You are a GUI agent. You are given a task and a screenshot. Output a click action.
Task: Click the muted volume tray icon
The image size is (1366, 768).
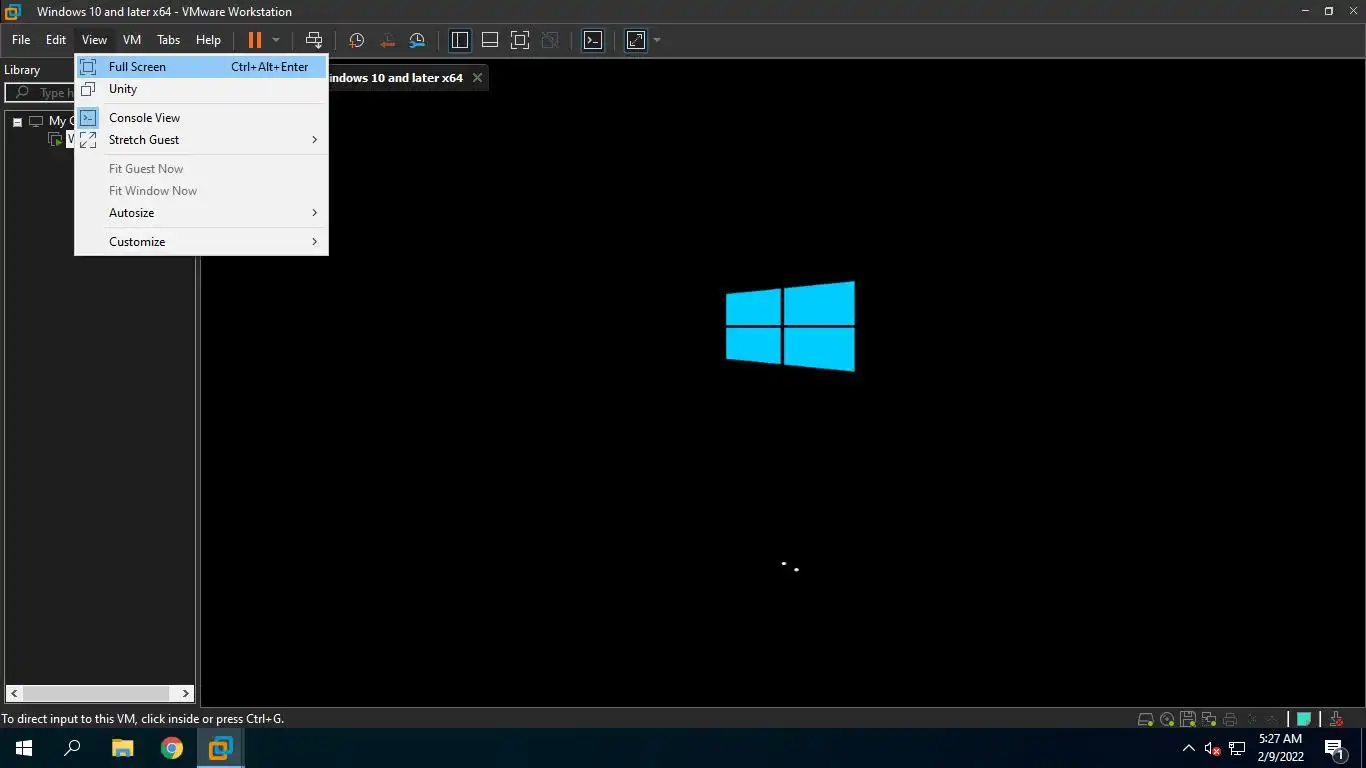pos(1212,748)
